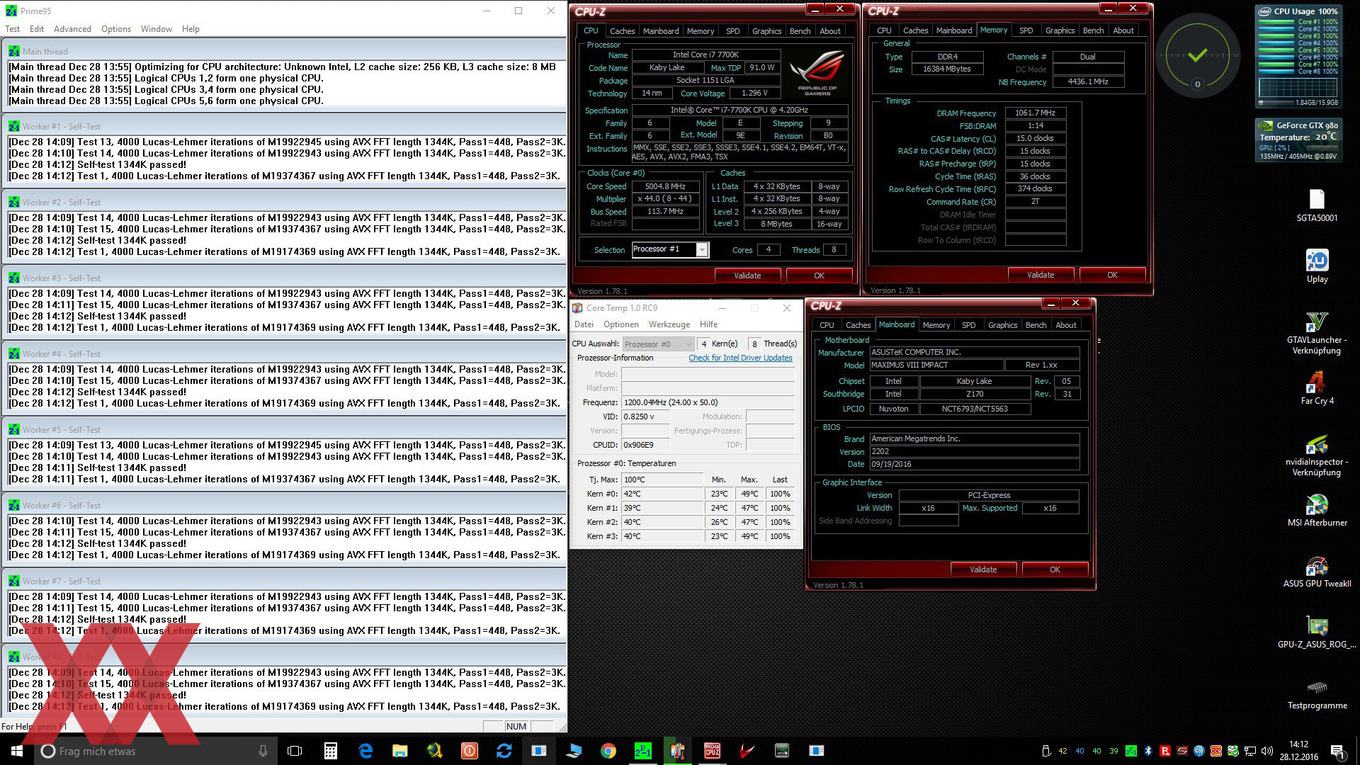Image resolution: width=1360 pixels, height=765 pixels.
Task: Open Optionen menu in Core Temp
Action: click(x=621, y=324)
